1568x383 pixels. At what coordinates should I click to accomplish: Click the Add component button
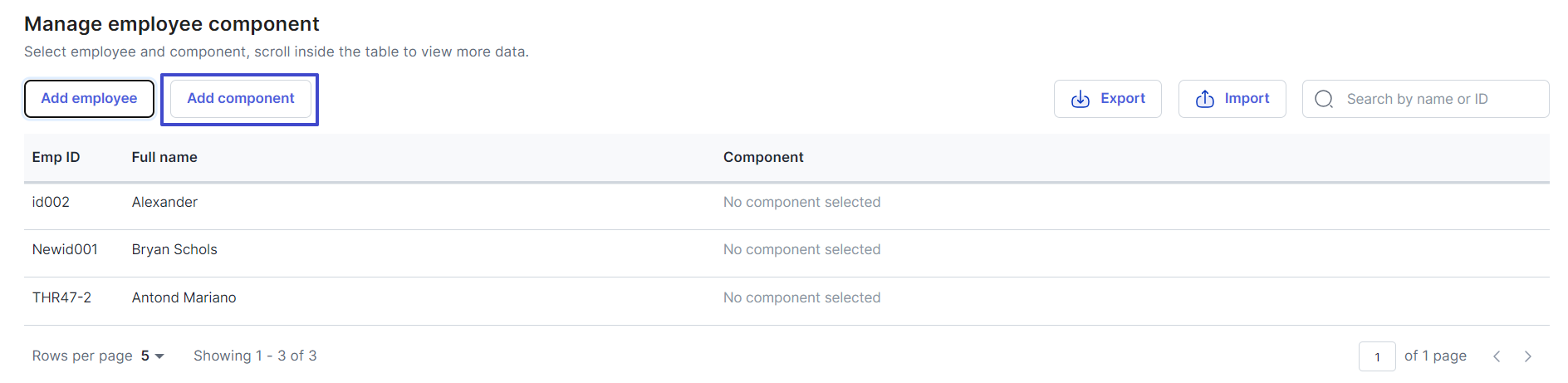point(241,99)
